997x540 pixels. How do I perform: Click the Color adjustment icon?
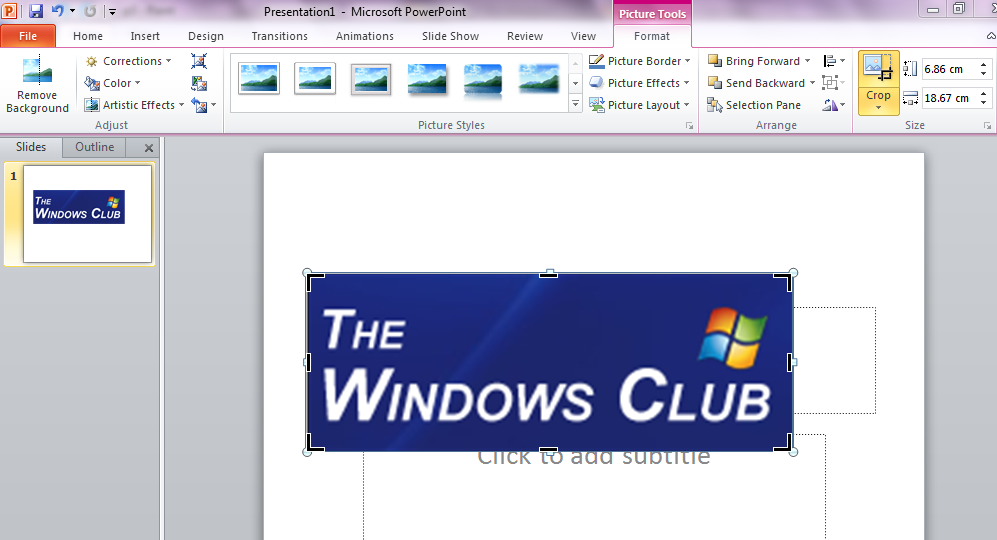click(x=92, y=83)
